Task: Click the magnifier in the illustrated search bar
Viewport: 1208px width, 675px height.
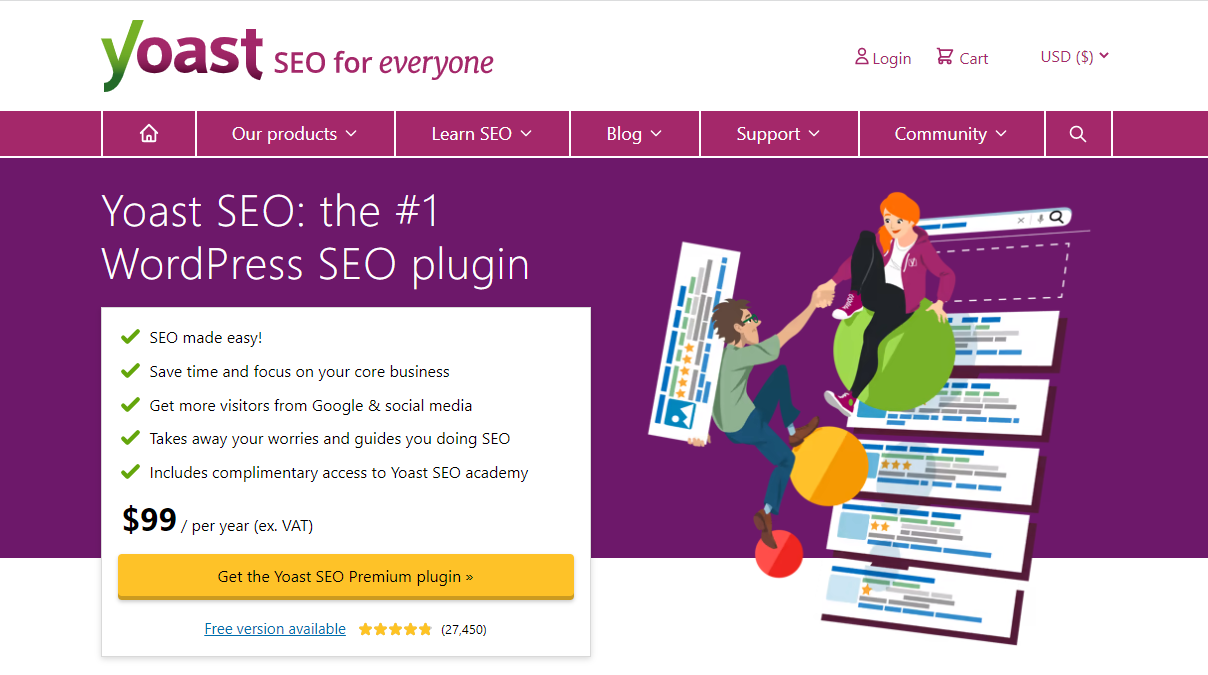Action: coord(1056,216)
